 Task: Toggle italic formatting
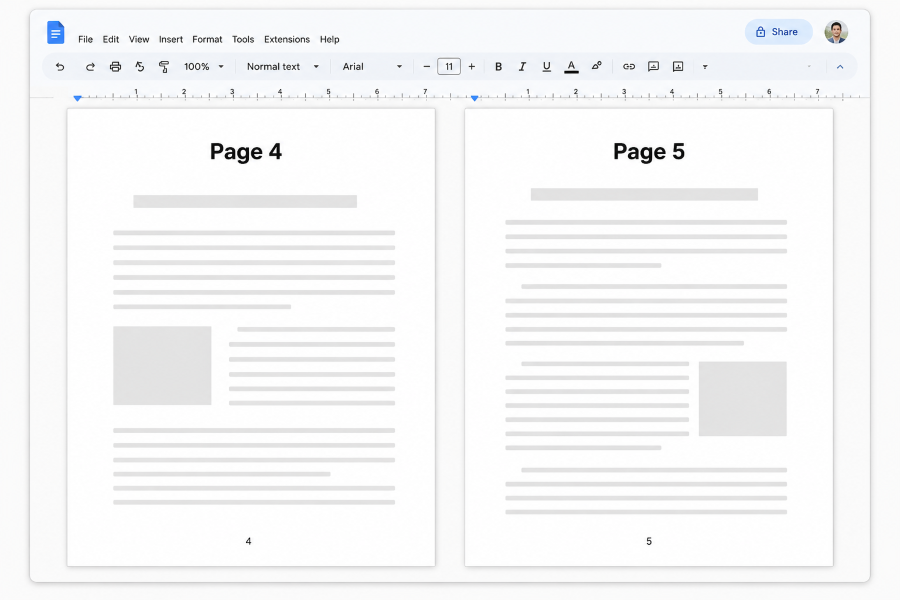pyautogui.click(x=522, y=67)
